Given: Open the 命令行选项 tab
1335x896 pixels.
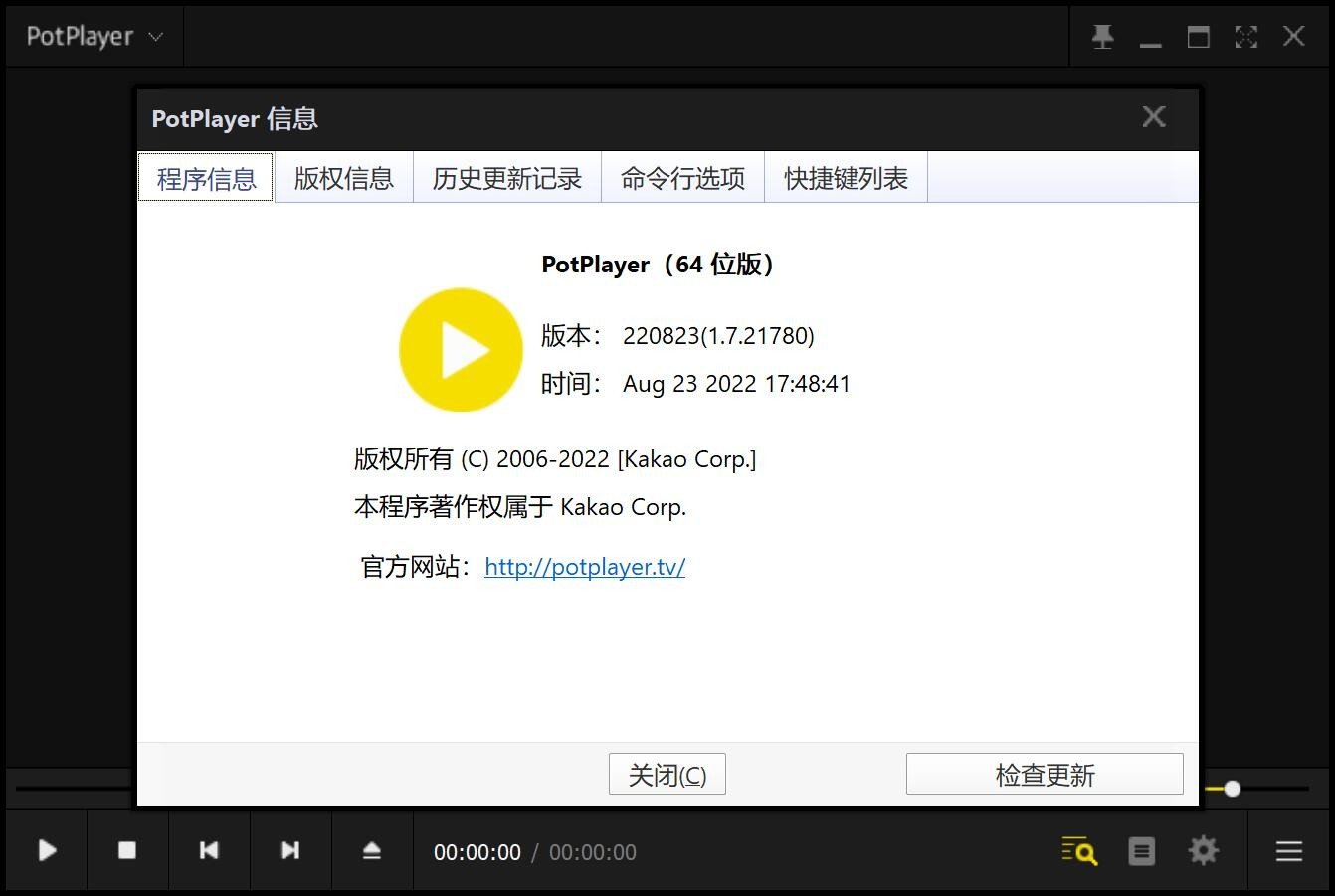Looking at the screenshot, I should [x=682, y=177].
